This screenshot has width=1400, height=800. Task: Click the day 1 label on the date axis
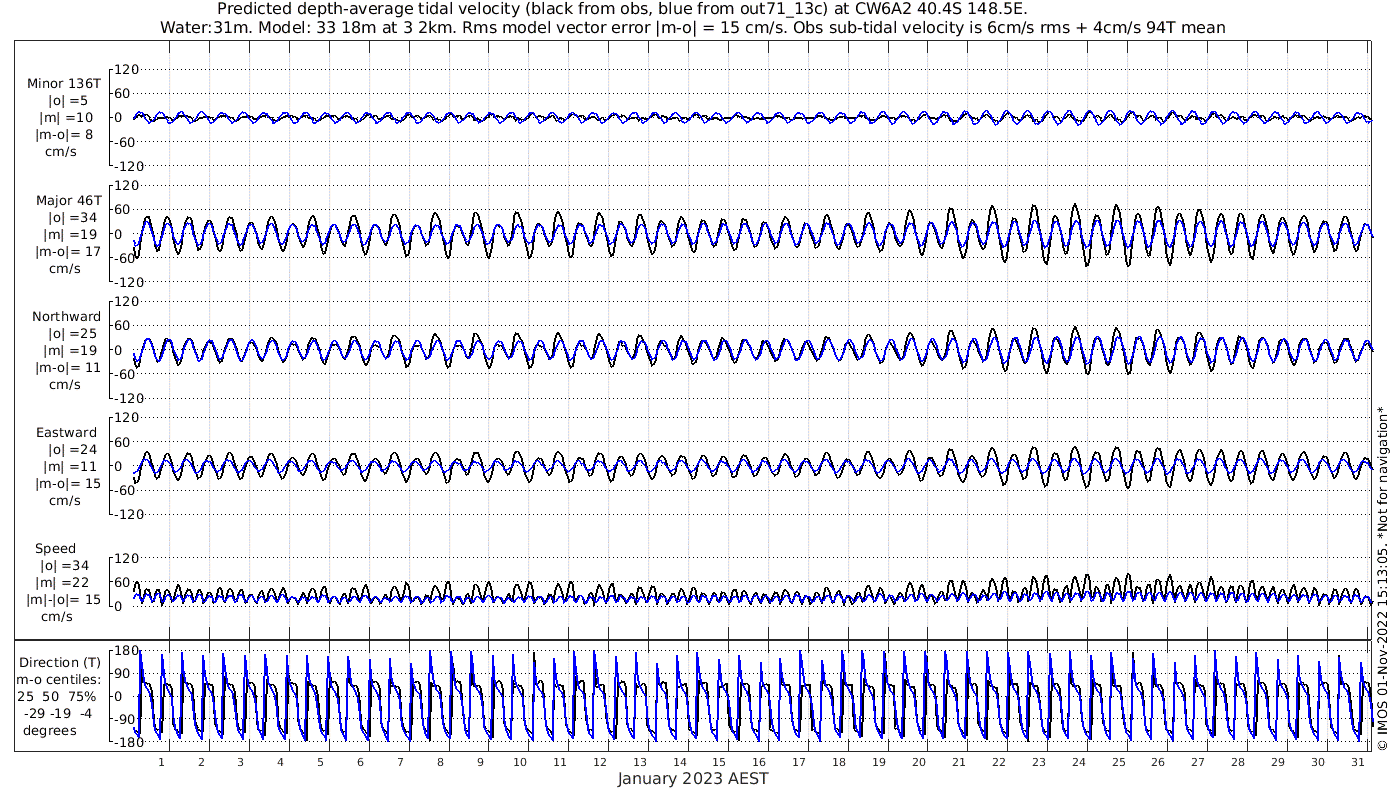161,761
